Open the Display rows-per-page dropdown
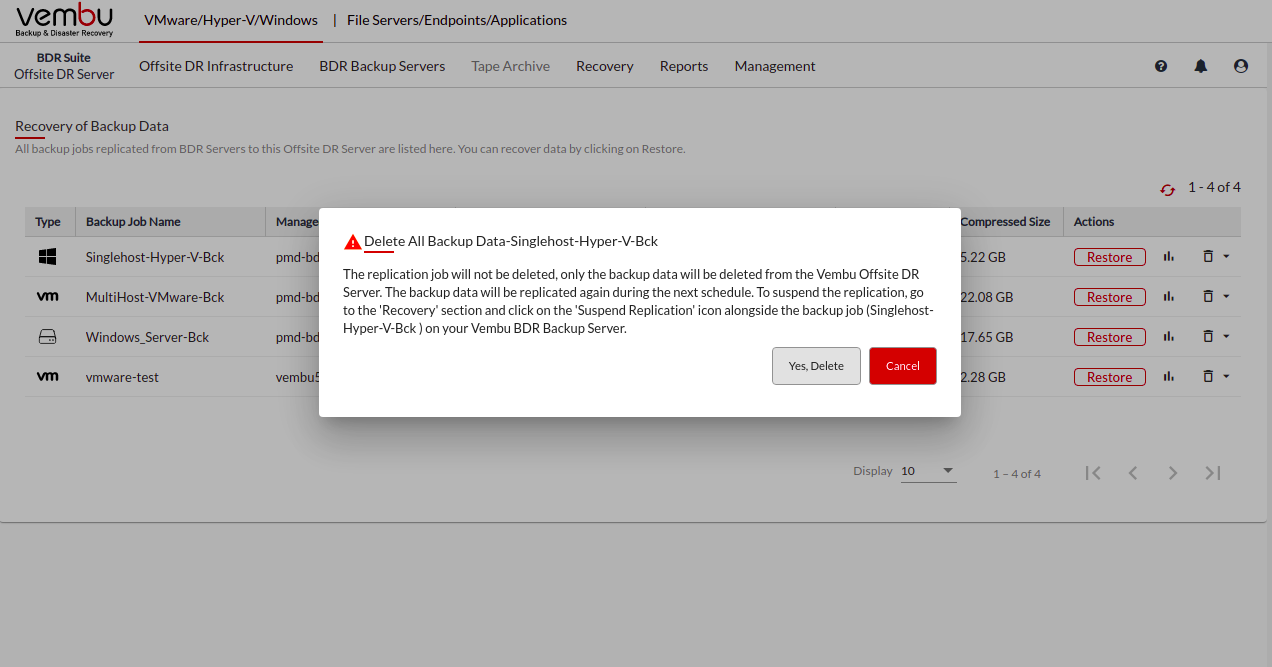 [x=928, y=471]
